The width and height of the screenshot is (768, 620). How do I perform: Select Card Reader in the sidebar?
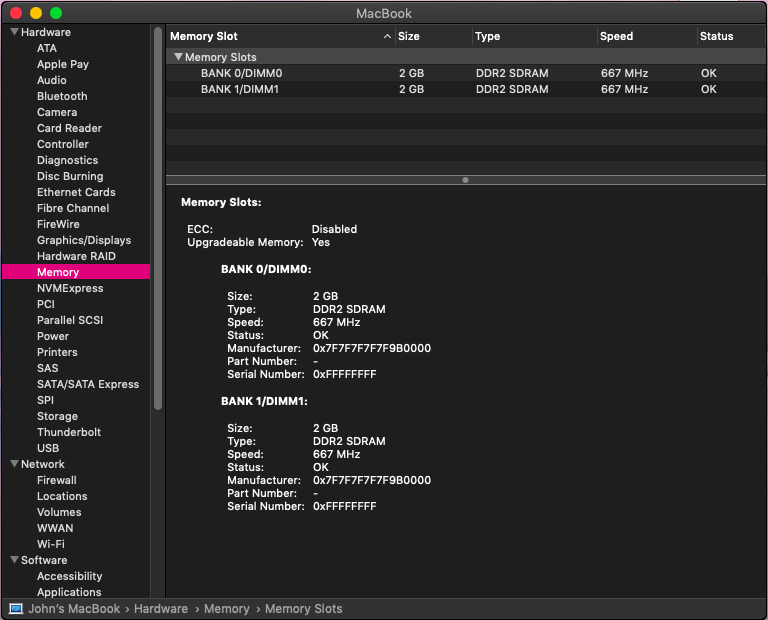(70, 128)
